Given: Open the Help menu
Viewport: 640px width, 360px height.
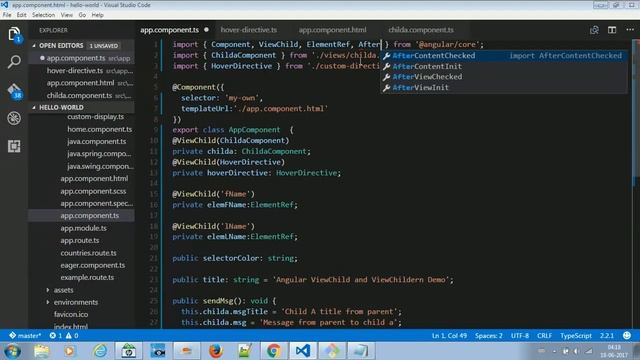Looking at the screenshot, I should click(98, 15).
